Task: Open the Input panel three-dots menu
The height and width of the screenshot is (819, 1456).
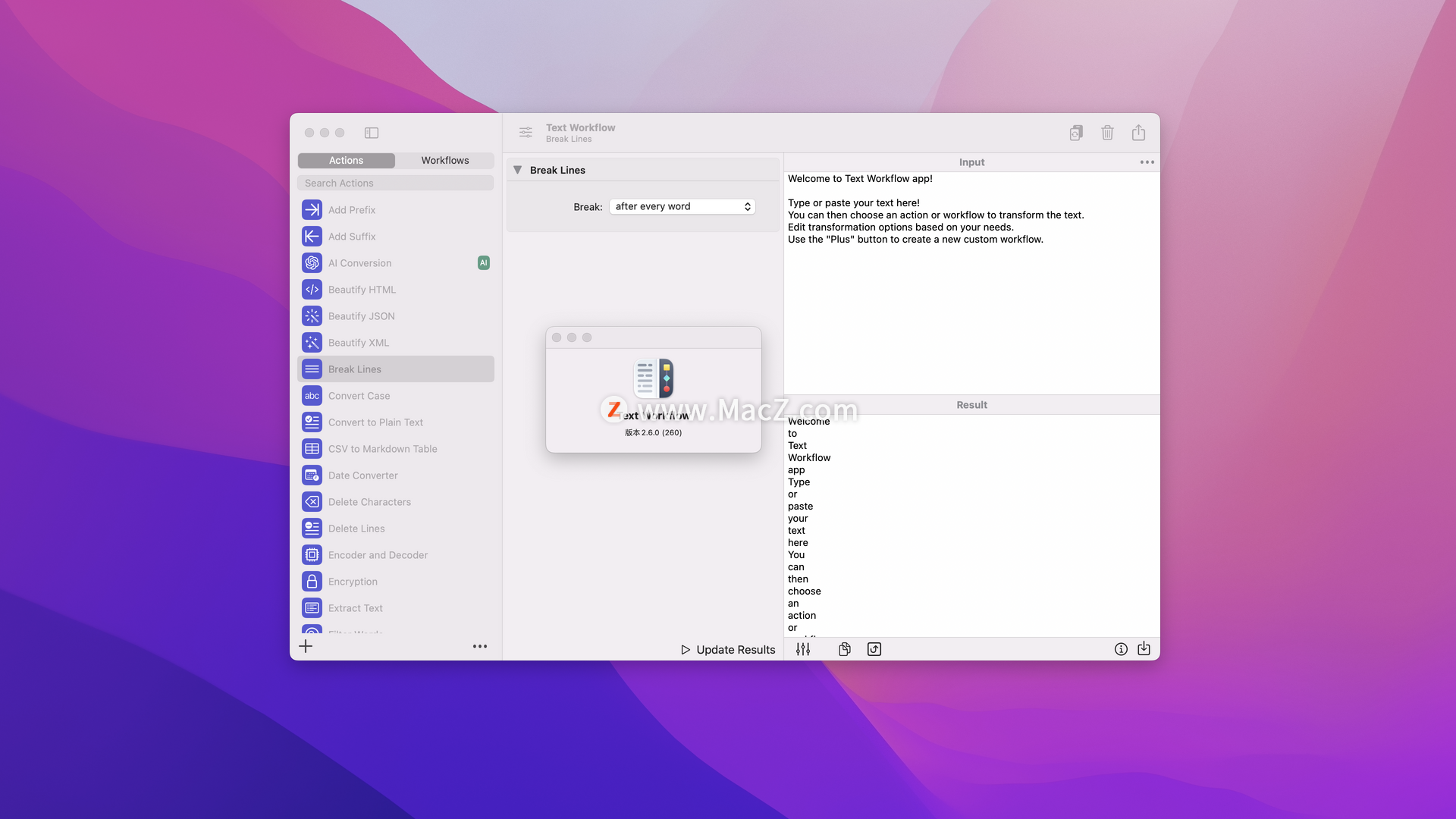Action: click(1147, 162)
